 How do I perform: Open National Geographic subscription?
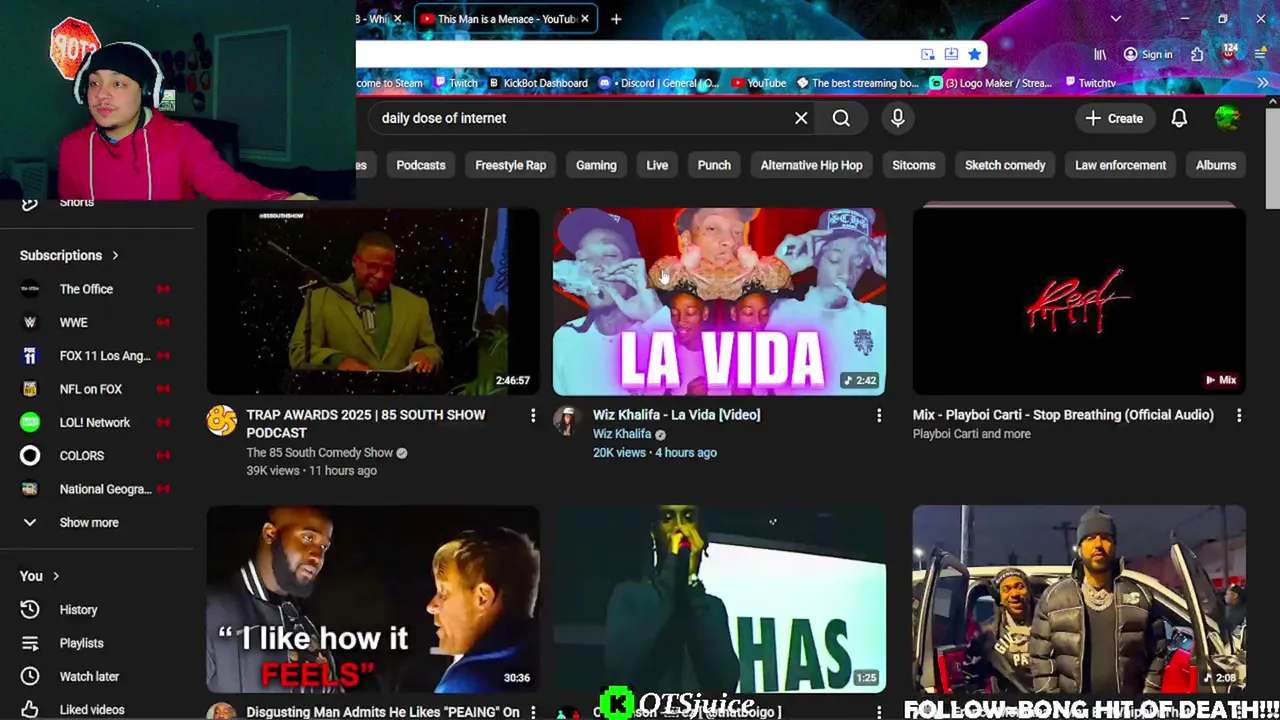(95, 489)
